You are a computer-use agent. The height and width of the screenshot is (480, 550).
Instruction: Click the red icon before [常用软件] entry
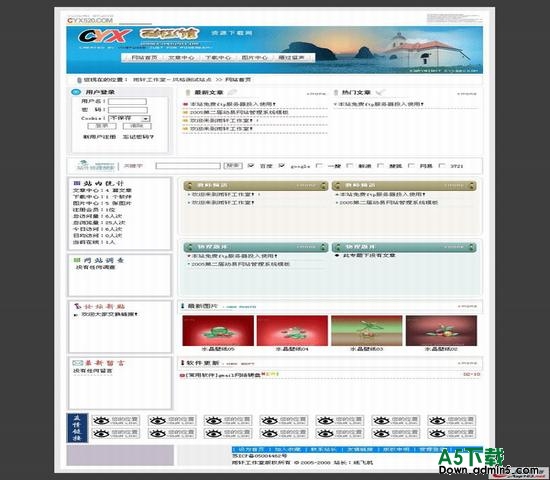pyautogui.click(x=182, y=375)
